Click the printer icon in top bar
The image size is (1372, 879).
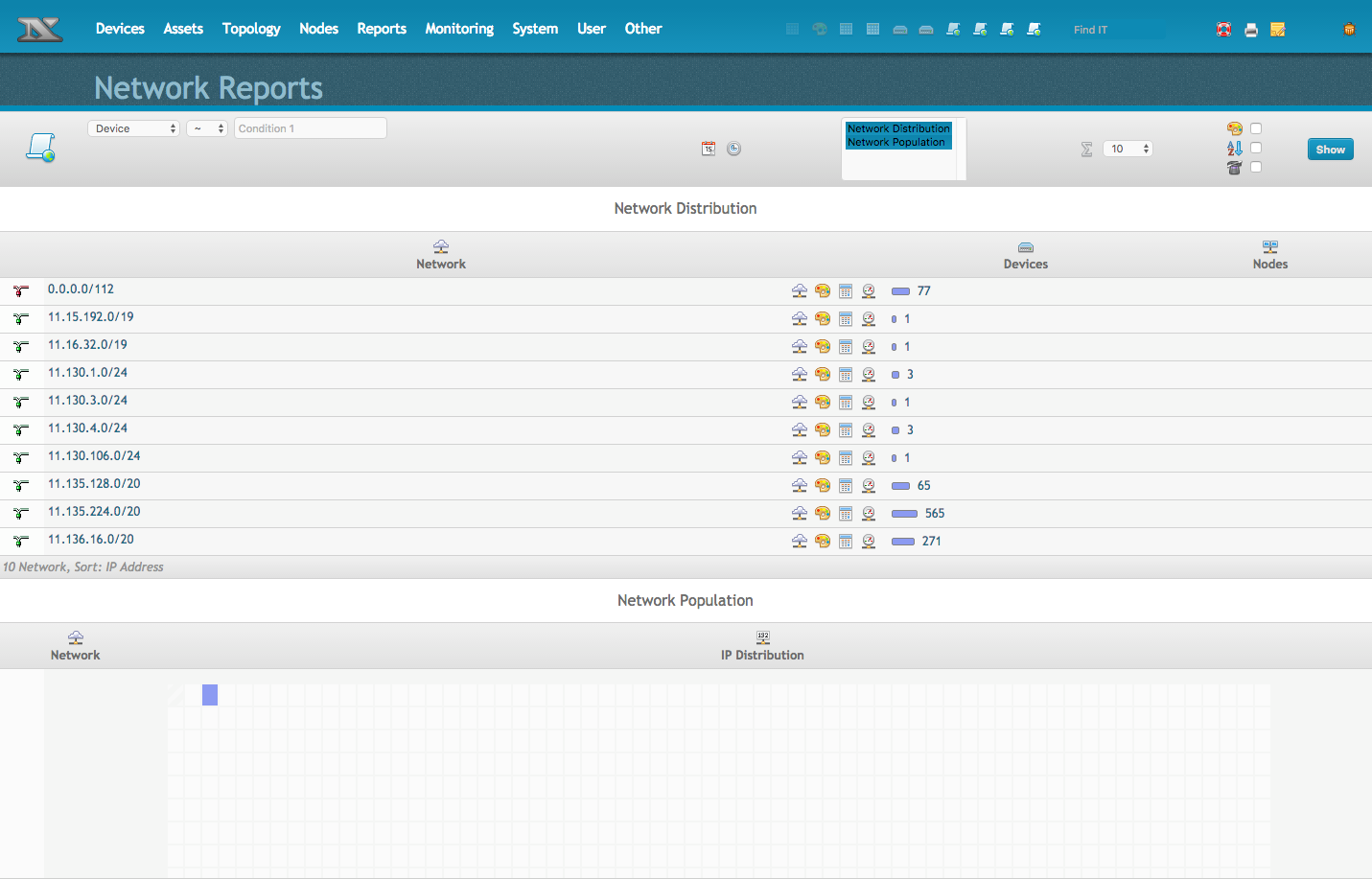(1250, 30)
